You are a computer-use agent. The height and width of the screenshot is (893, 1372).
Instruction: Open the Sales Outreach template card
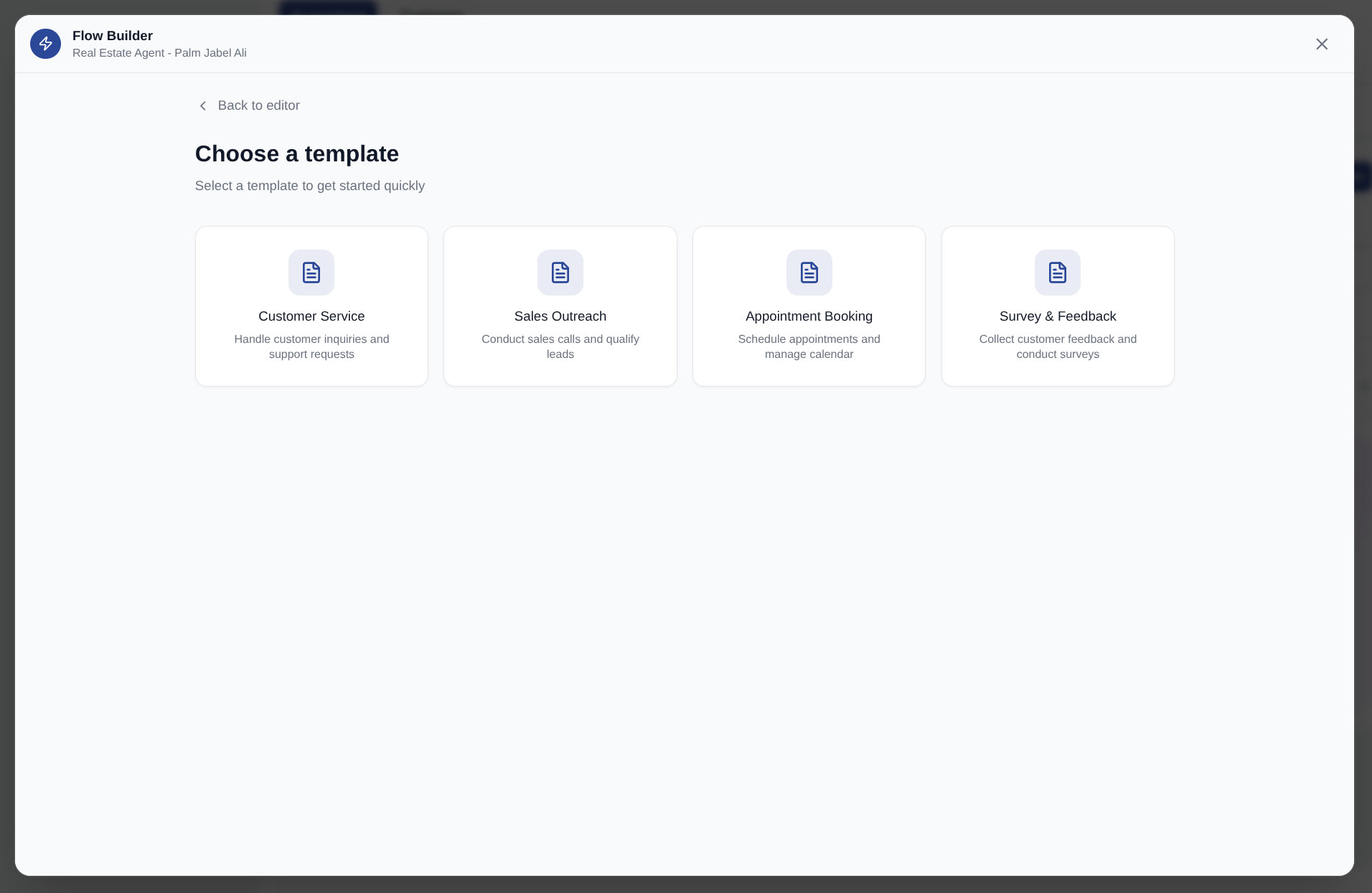(x=560, y=306)
